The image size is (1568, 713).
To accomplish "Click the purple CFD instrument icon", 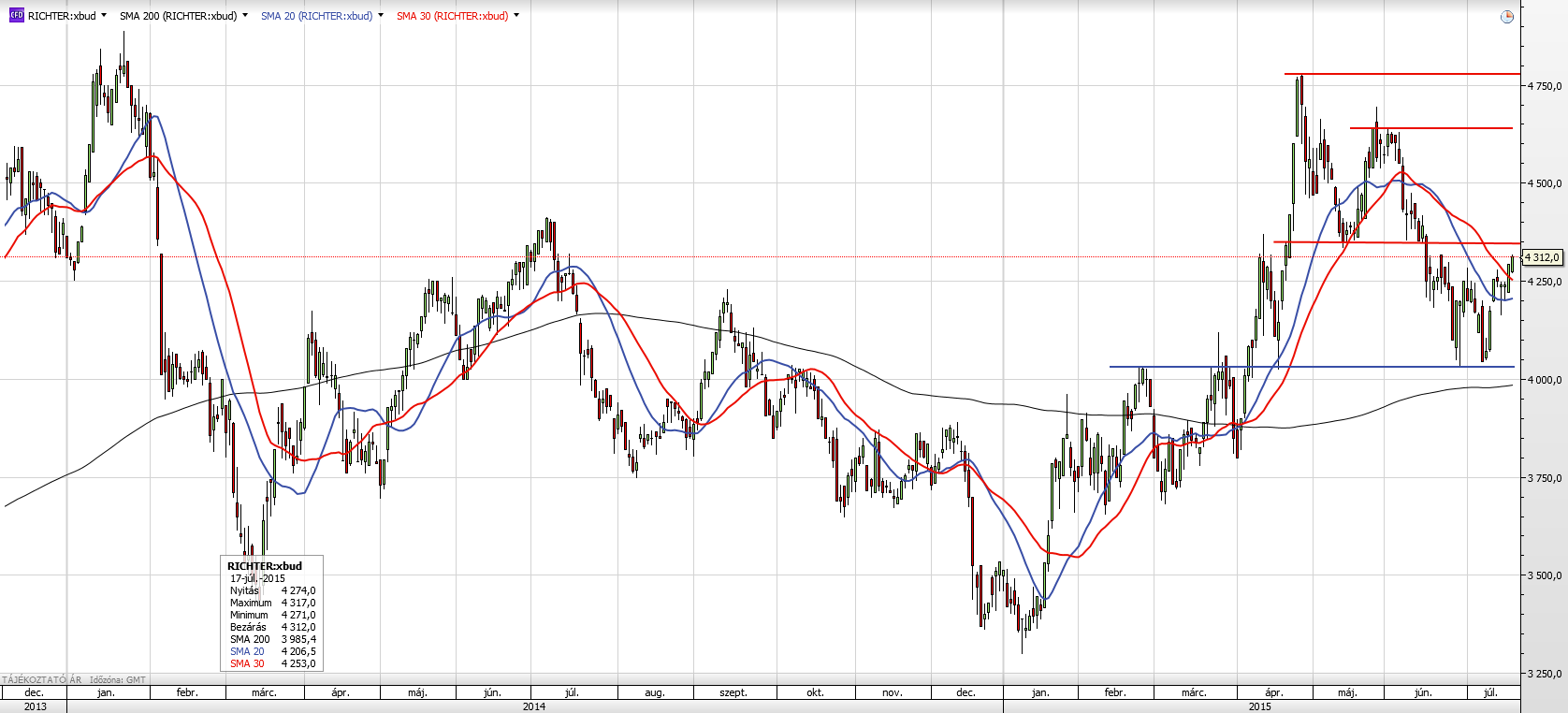I will point(16,15).
